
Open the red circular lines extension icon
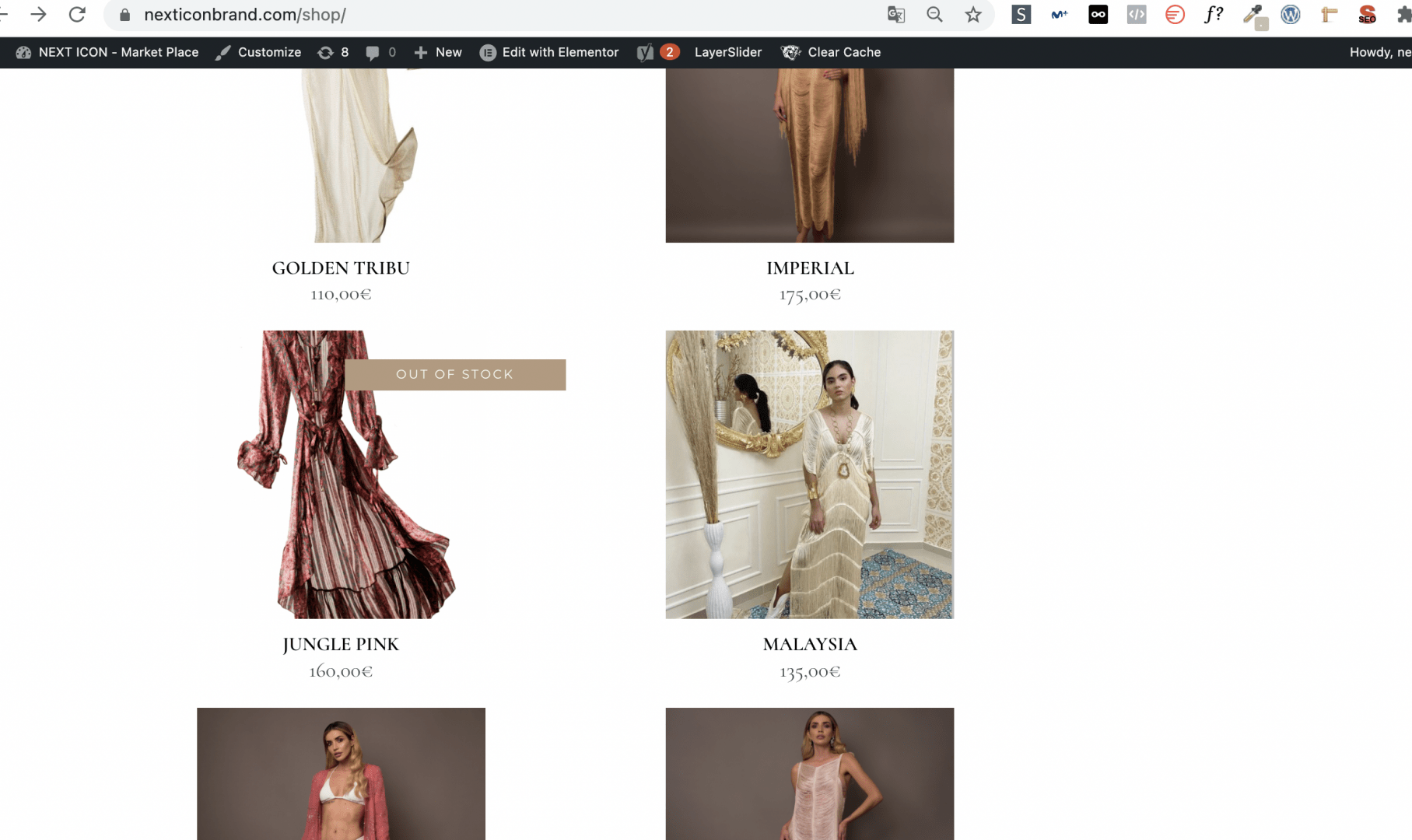click(1175, 15)
